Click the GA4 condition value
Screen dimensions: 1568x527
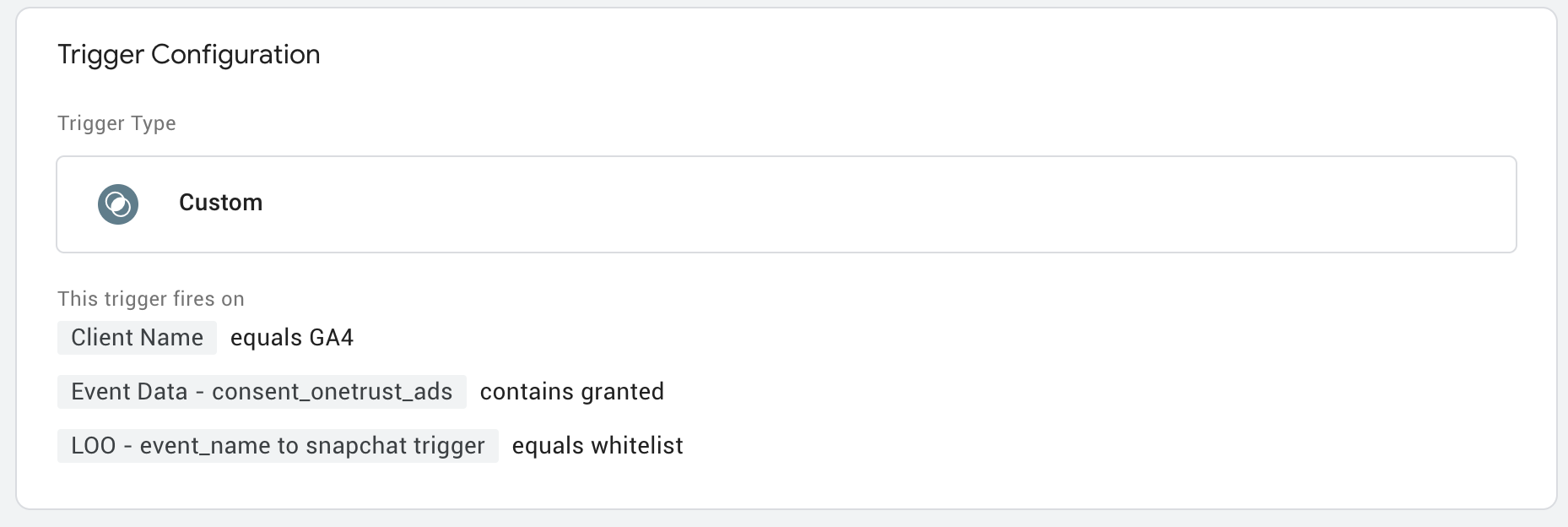(332, 338)
